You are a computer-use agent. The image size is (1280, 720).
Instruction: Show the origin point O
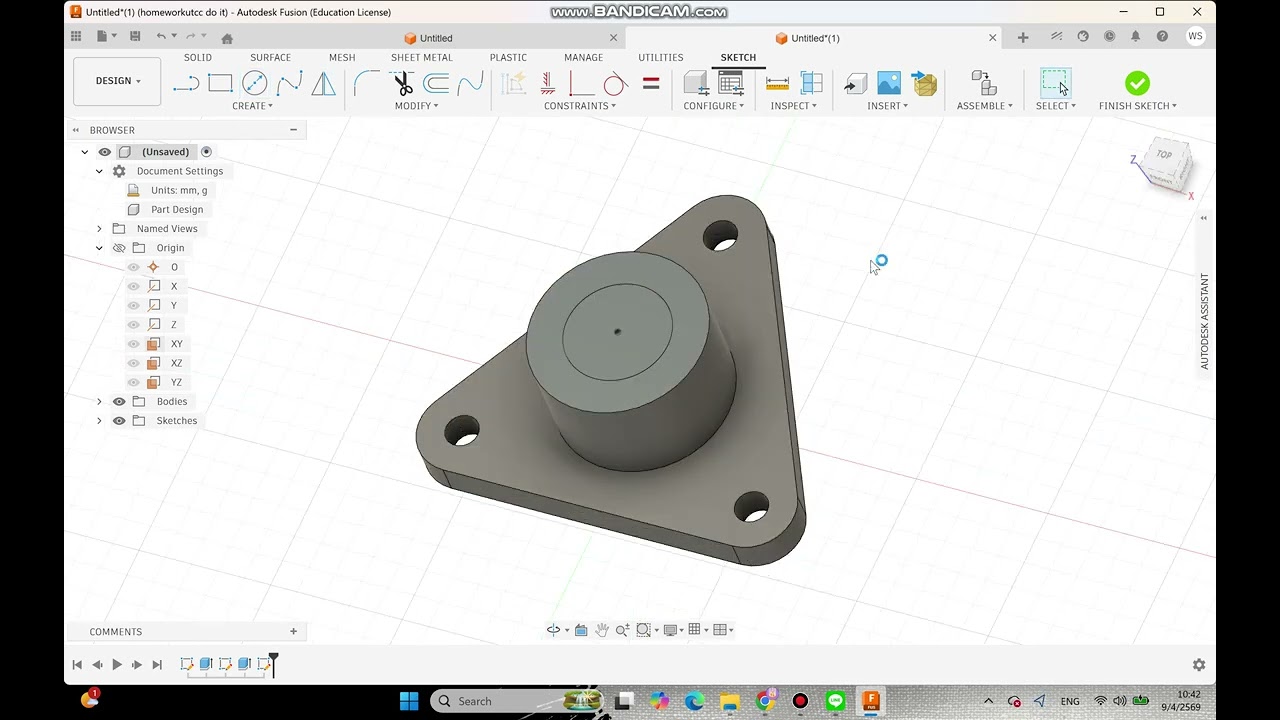pos(134,267)
